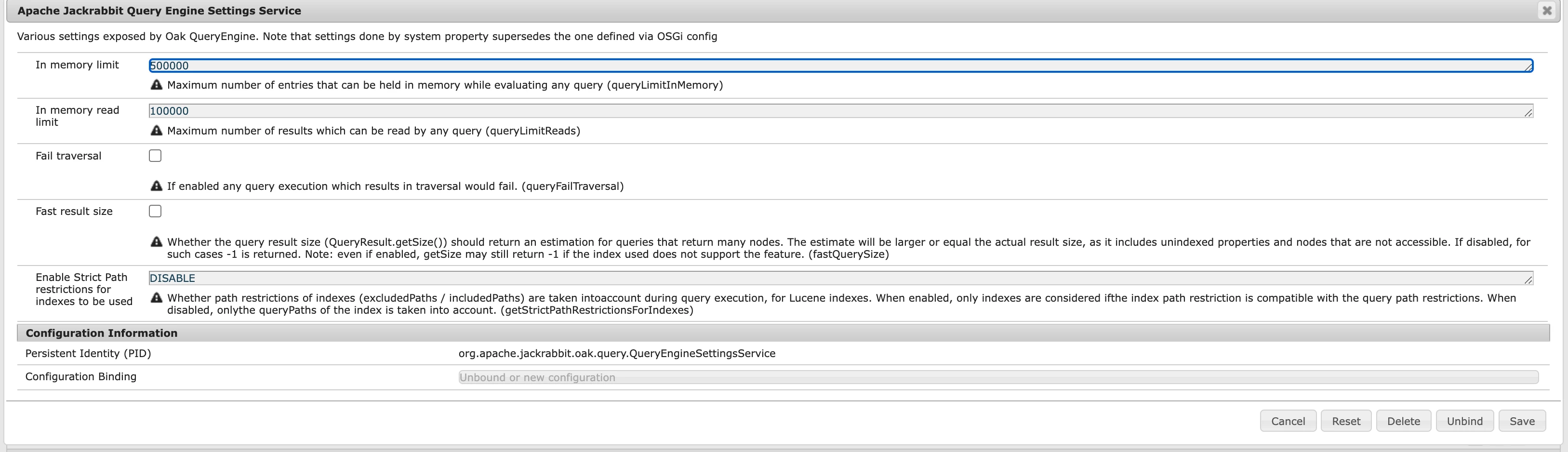
Task: Click the Unbind button
Action: [x=1464, y=421]
